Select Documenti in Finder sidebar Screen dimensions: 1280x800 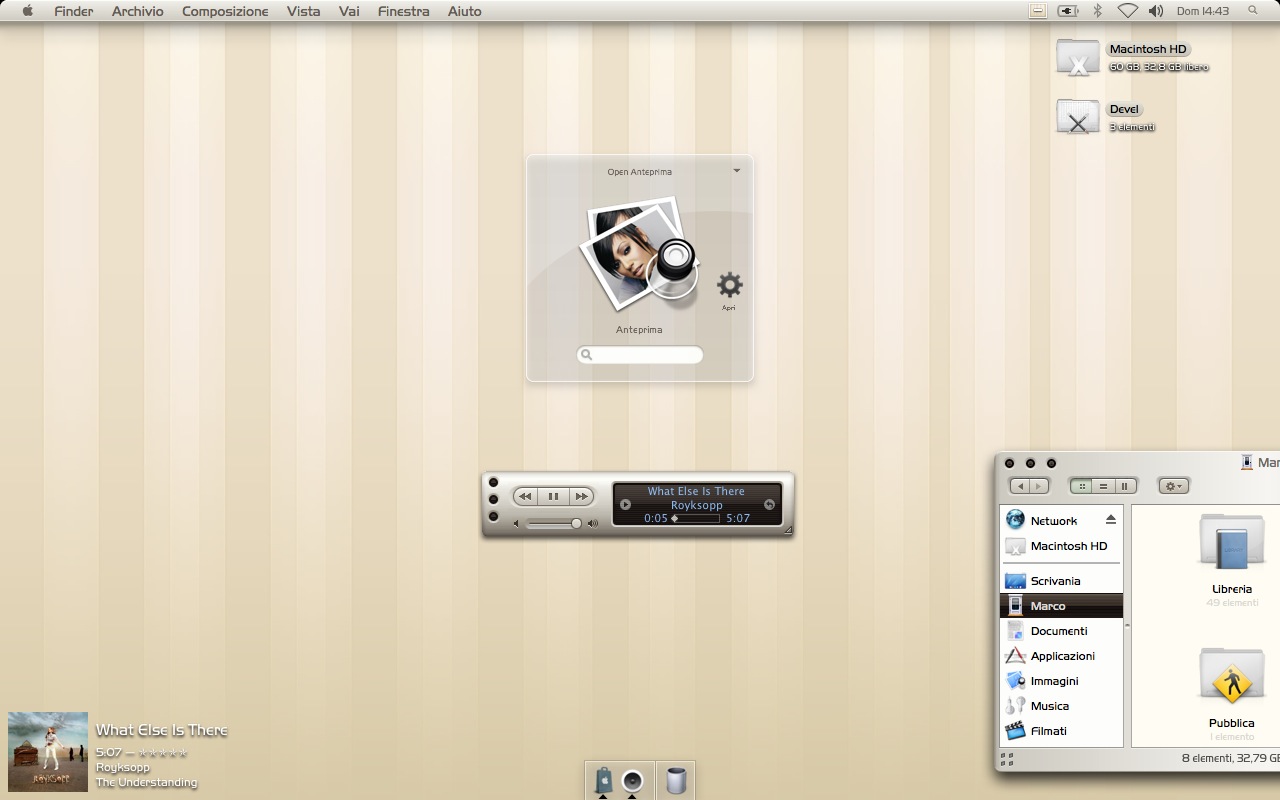coord(1061,631)
